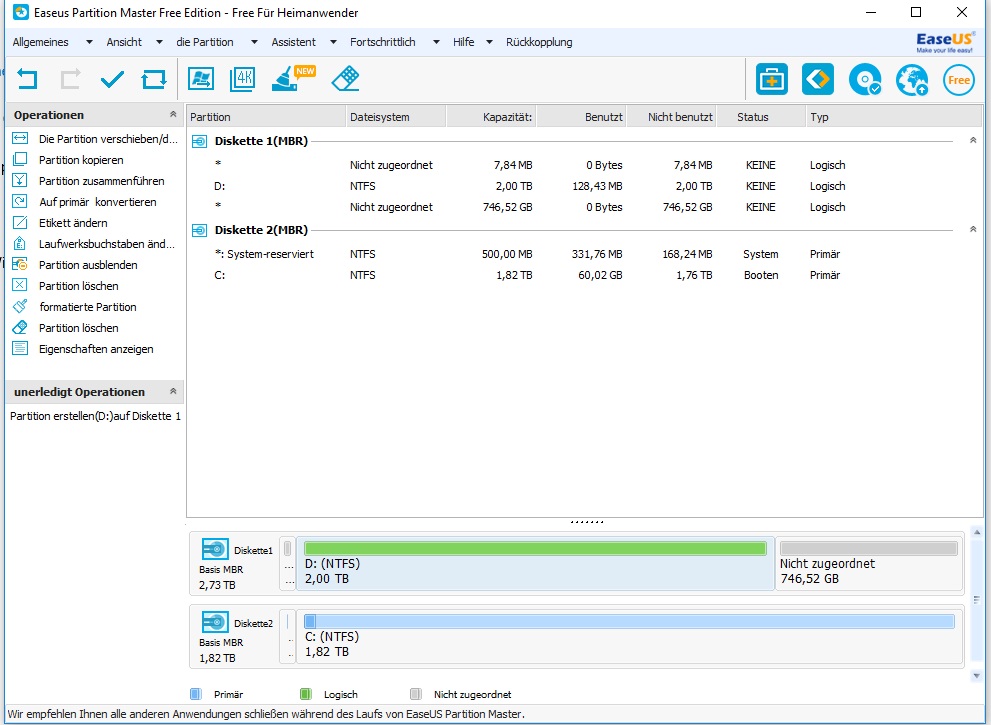Collapse the Diskette 1(MBR) group
991x725 pixels.
click(x=973, y=140)
